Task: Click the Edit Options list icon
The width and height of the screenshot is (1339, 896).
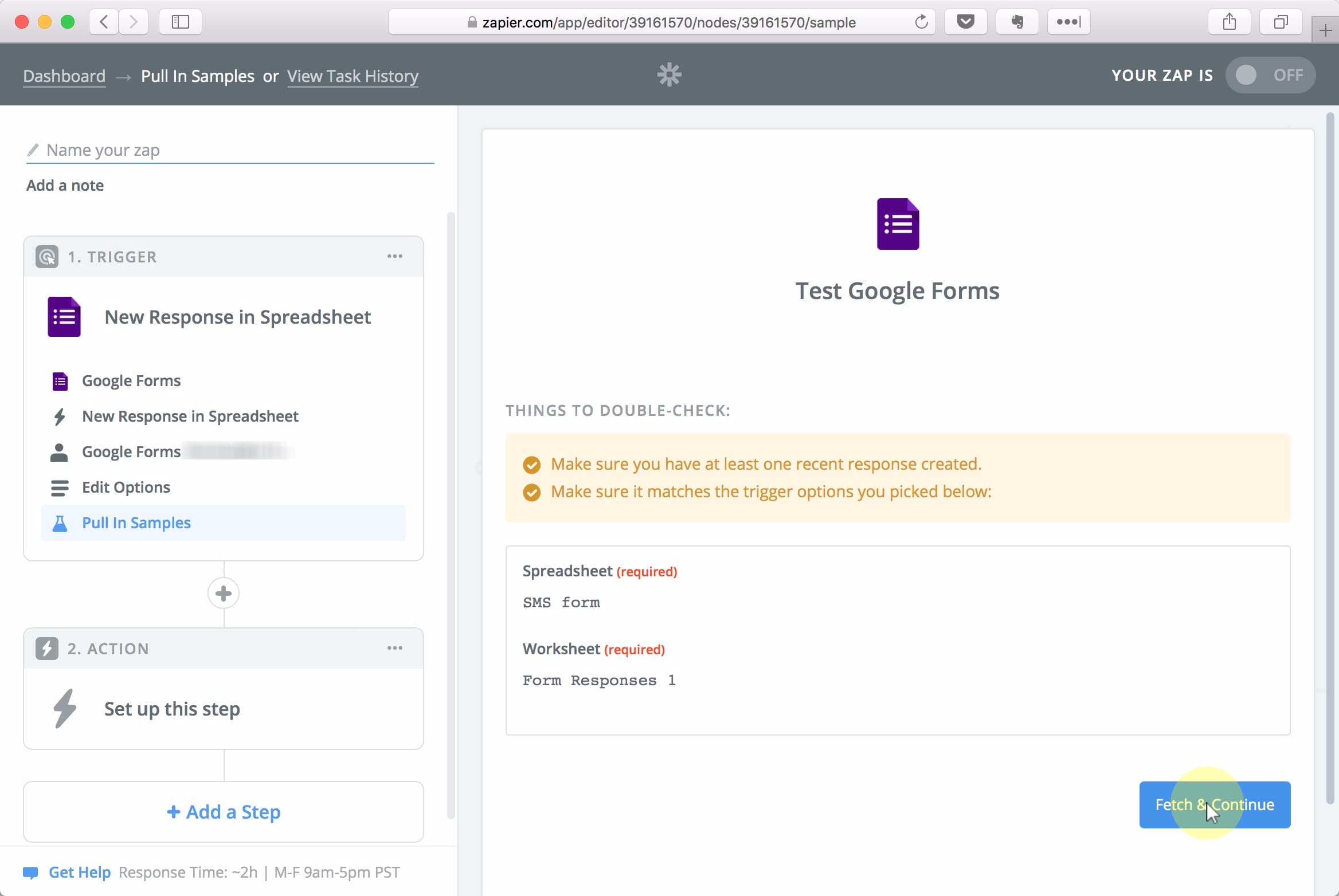Action: click(60, 488)
